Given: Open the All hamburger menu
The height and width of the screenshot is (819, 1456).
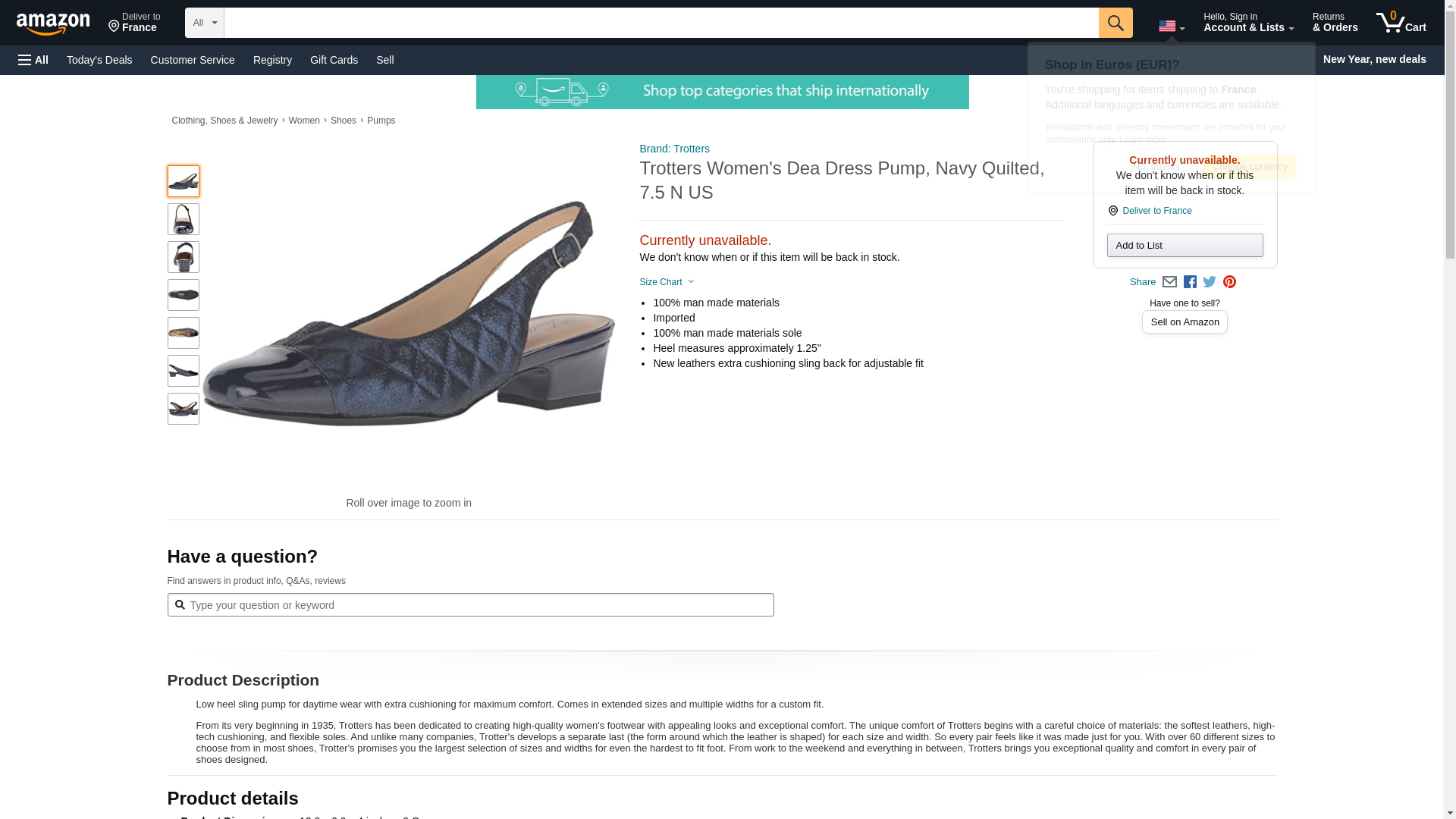Looking at the screenshot, I should coord(33,60).
